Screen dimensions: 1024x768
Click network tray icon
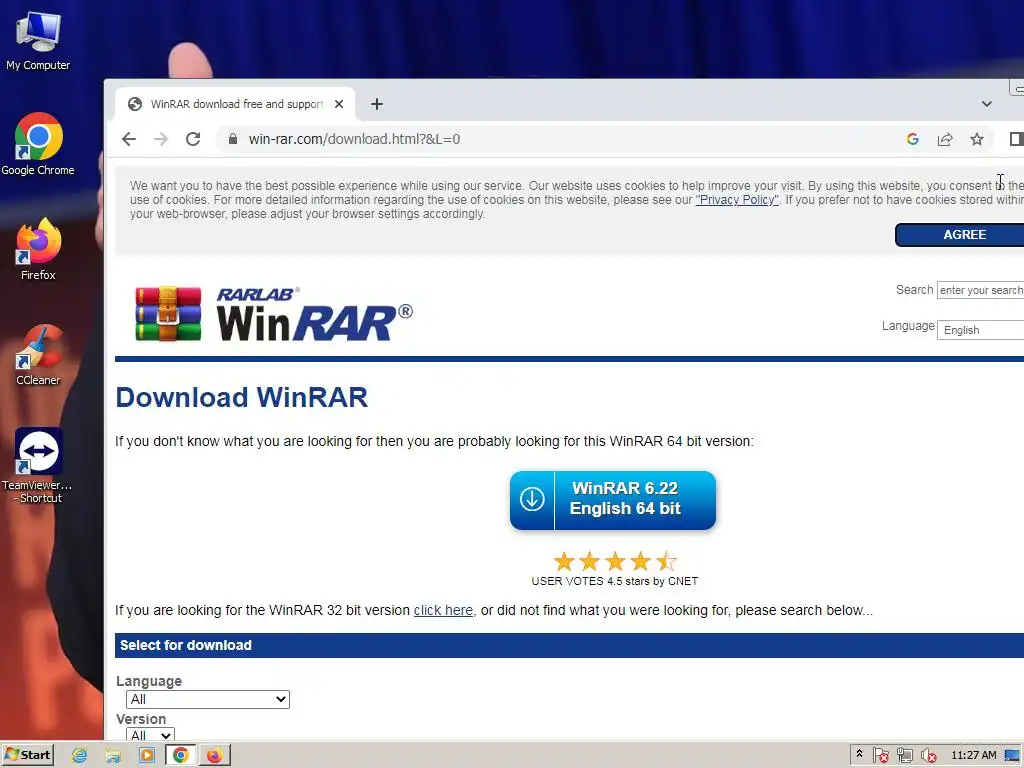pyautogui.click(x=904, y=756)
